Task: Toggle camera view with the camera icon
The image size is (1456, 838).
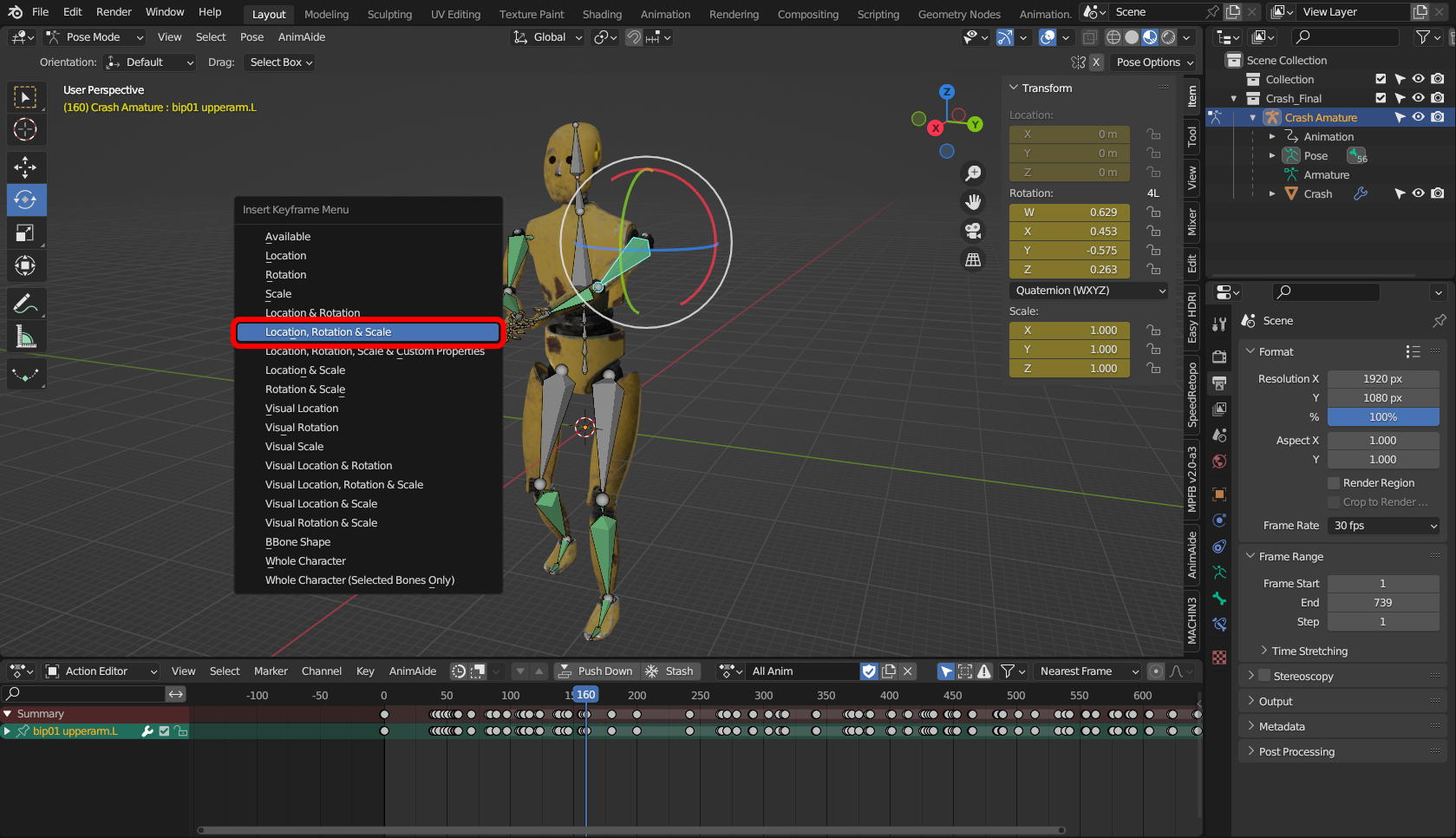Action: click(x=974, y=231)
